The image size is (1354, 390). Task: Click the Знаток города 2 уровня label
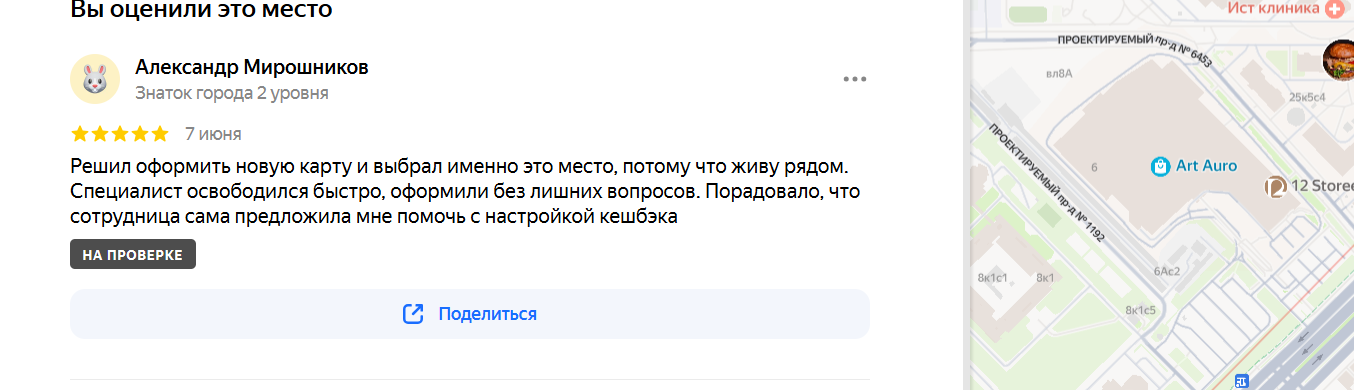coord(232,93)
